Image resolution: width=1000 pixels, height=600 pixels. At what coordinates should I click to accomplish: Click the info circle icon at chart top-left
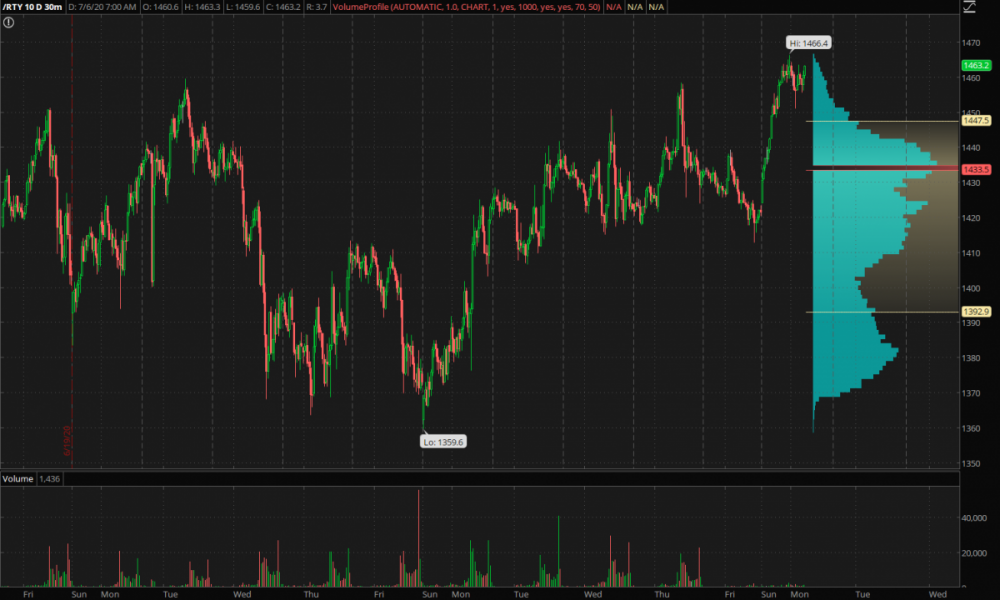[x=8, y=22]
